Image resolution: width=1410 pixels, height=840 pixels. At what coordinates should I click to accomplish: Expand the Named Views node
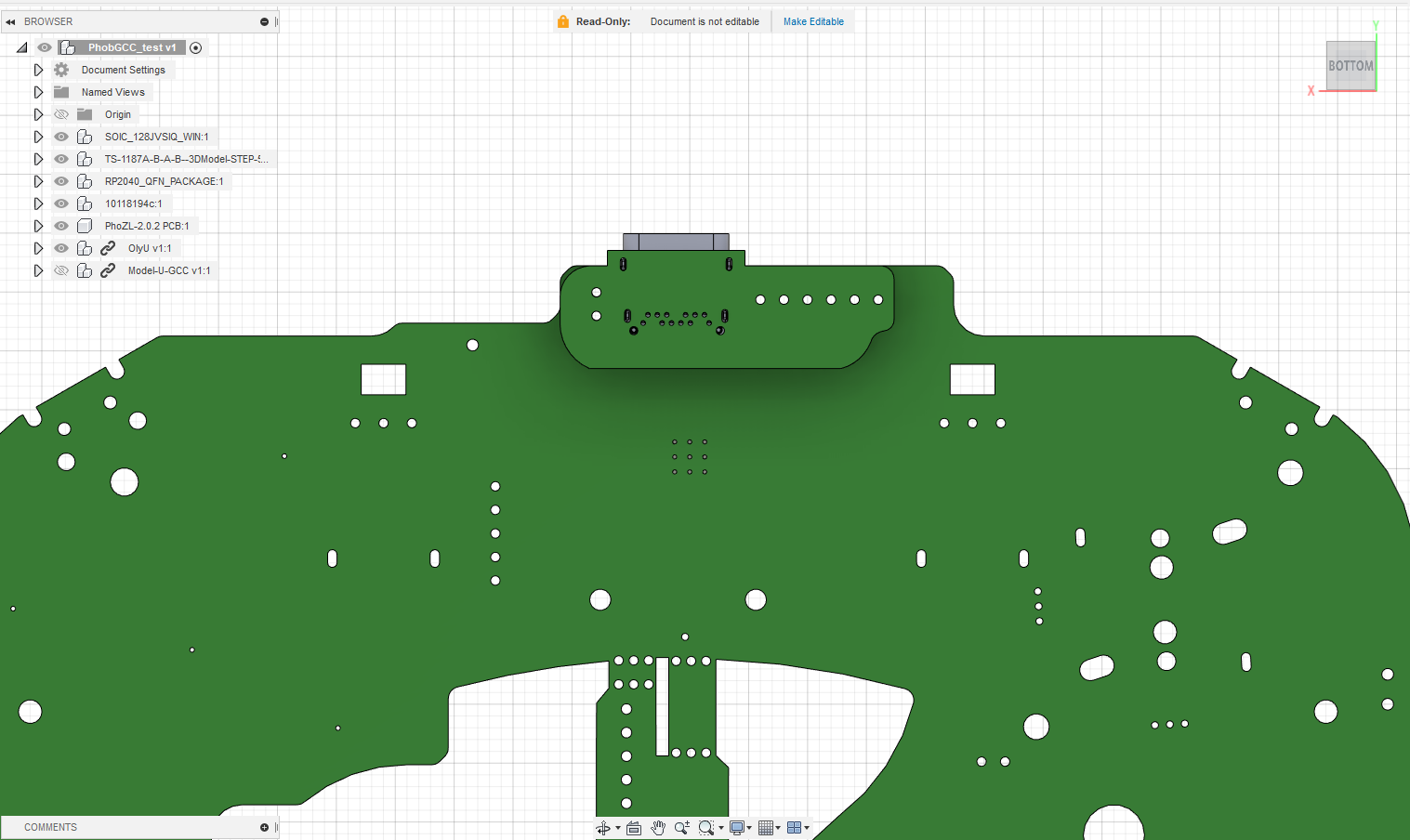tap(38, 92)
